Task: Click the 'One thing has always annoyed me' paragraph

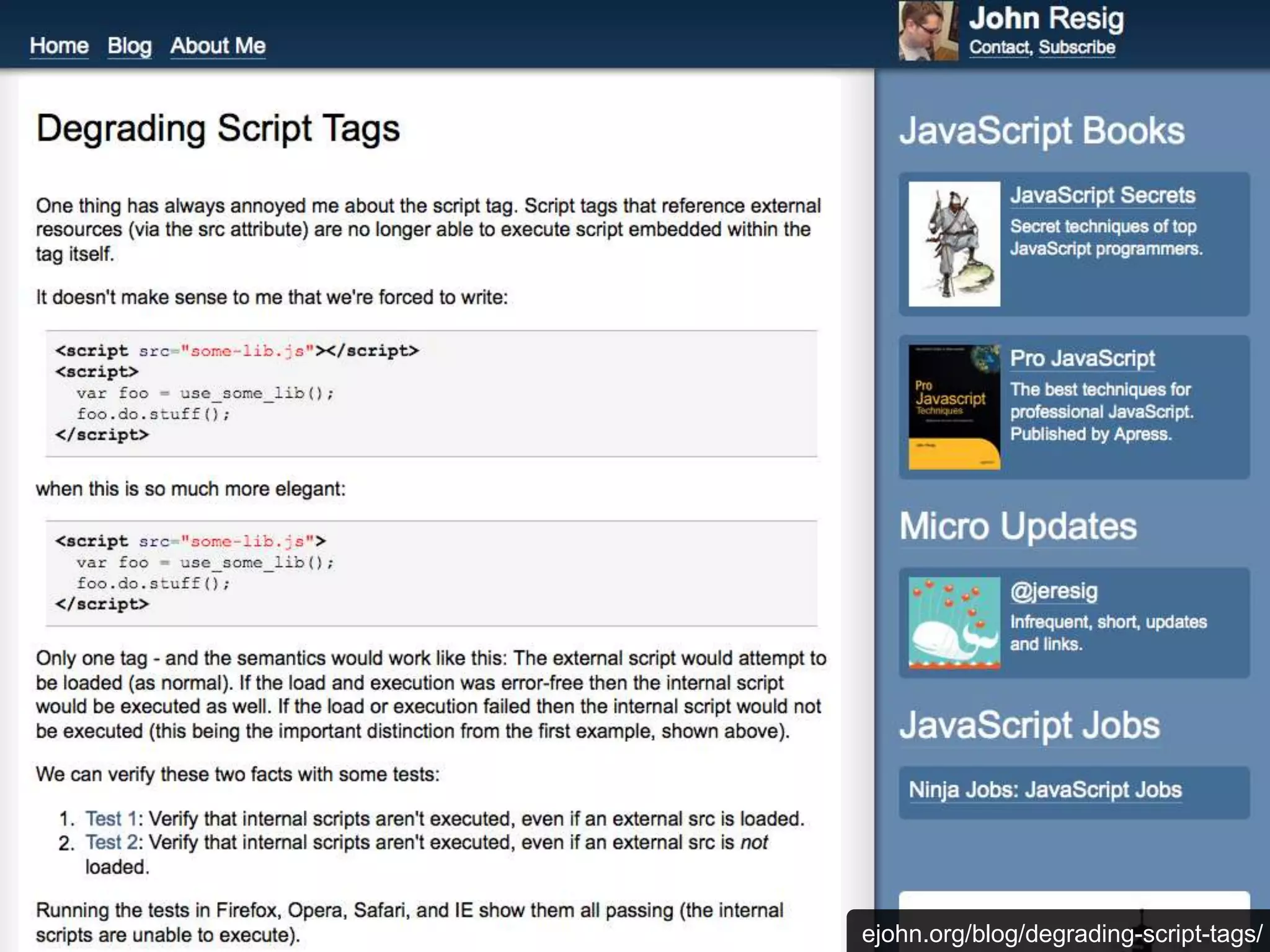Action: [428, 229]
